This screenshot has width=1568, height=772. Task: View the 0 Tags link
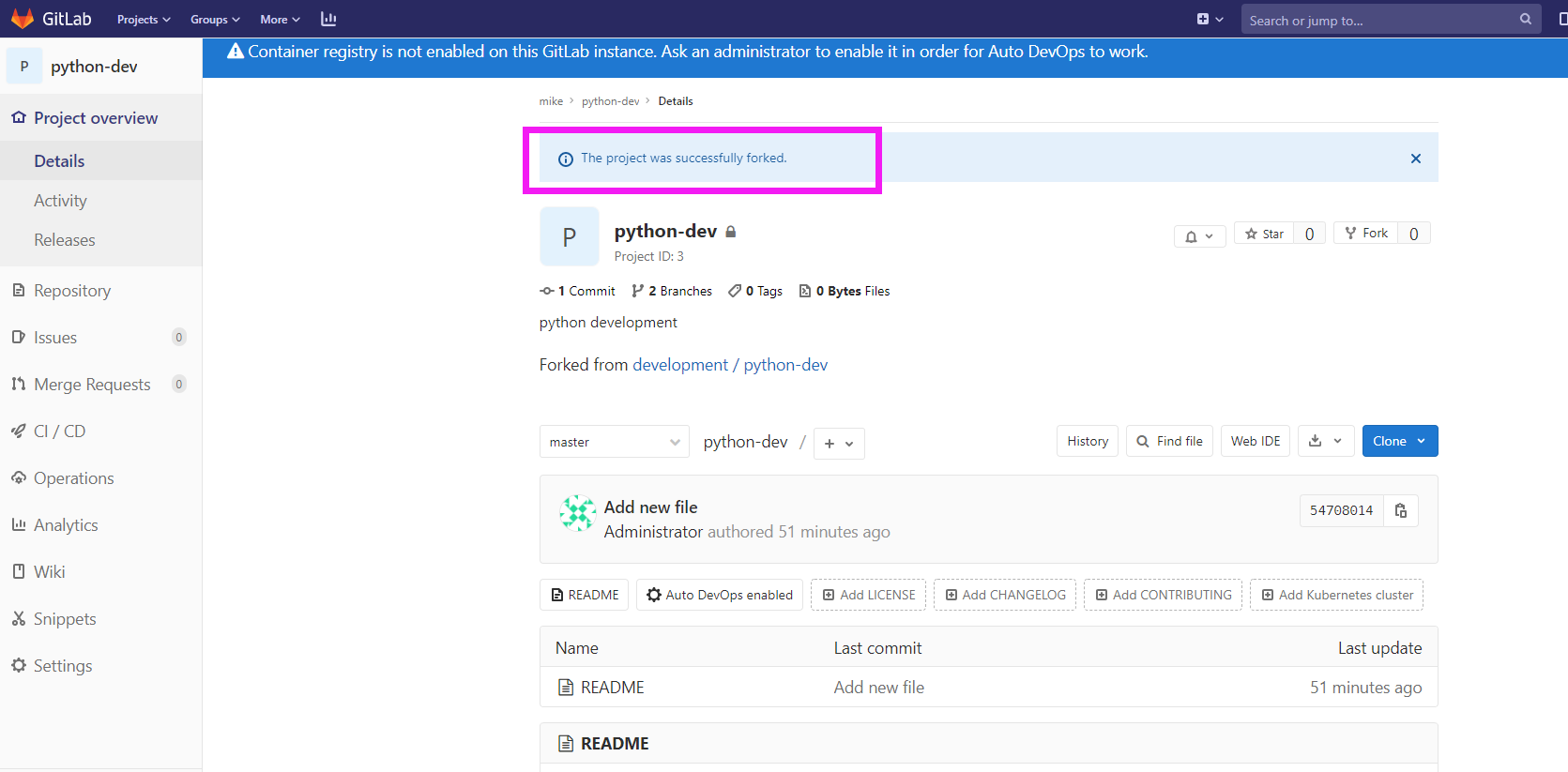(x=755, y=291)
